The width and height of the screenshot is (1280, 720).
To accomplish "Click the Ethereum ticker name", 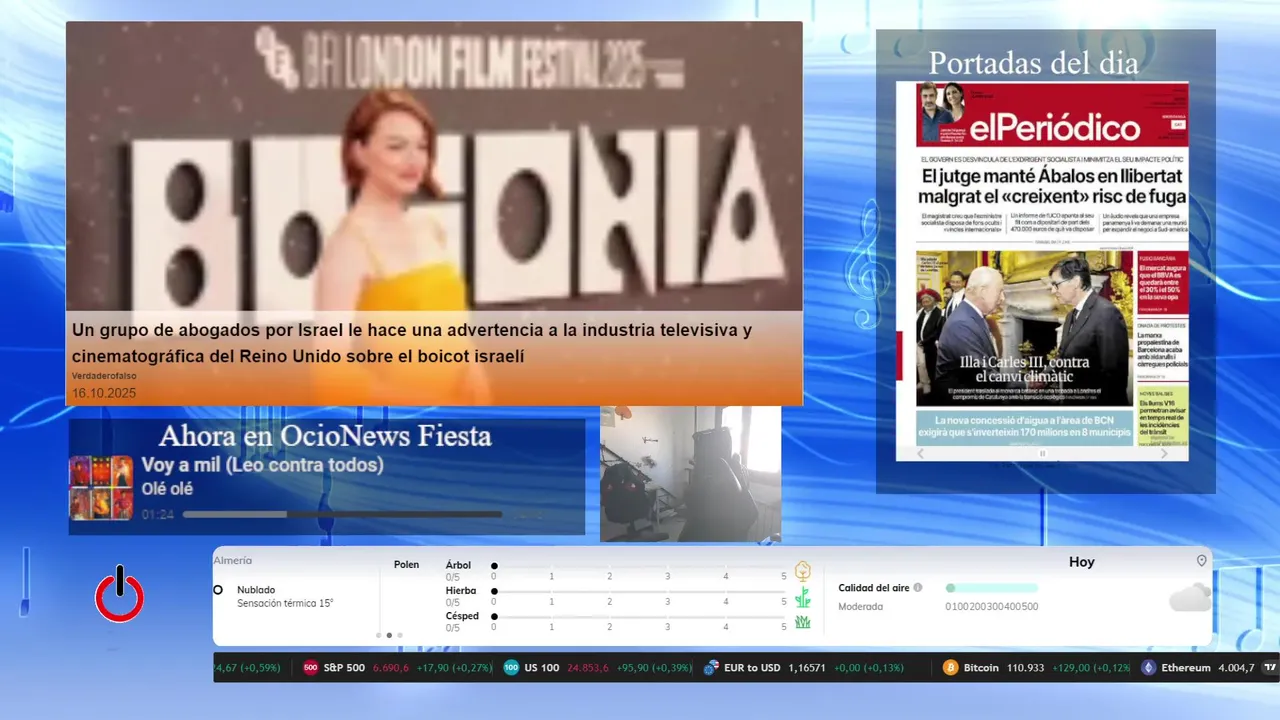I will point(1185,667).
